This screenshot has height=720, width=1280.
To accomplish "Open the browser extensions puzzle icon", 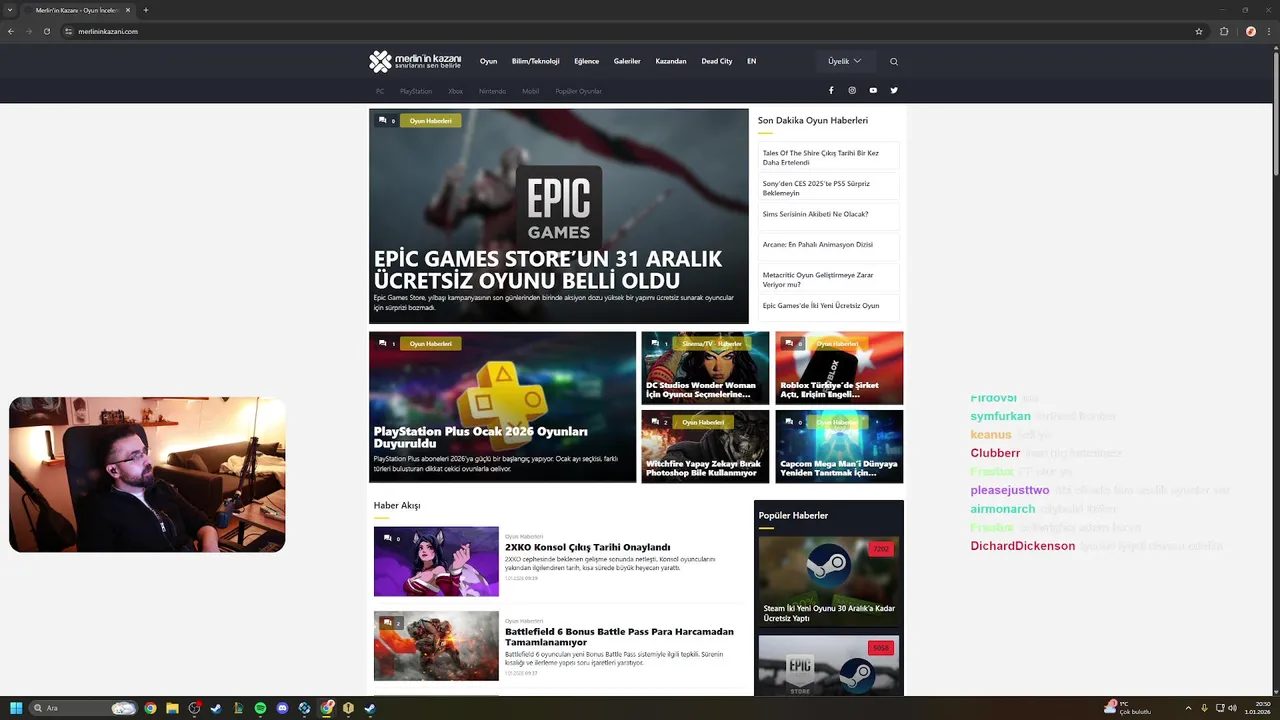I will point(1224,31).
